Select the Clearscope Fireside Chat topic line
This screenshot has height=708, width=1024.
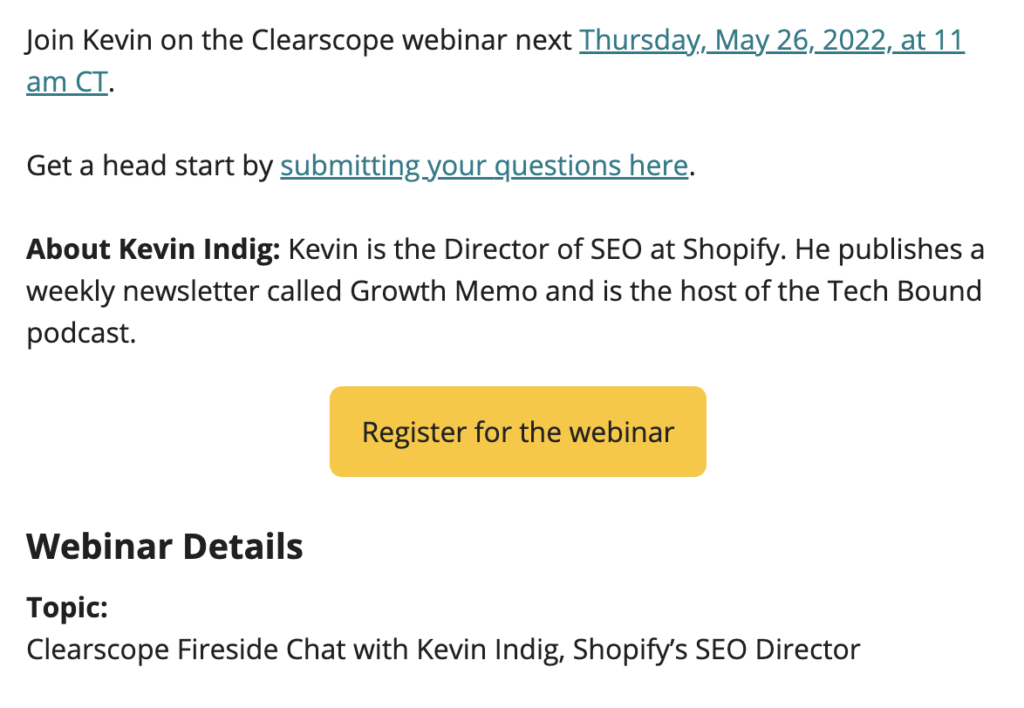click(443, 649)
